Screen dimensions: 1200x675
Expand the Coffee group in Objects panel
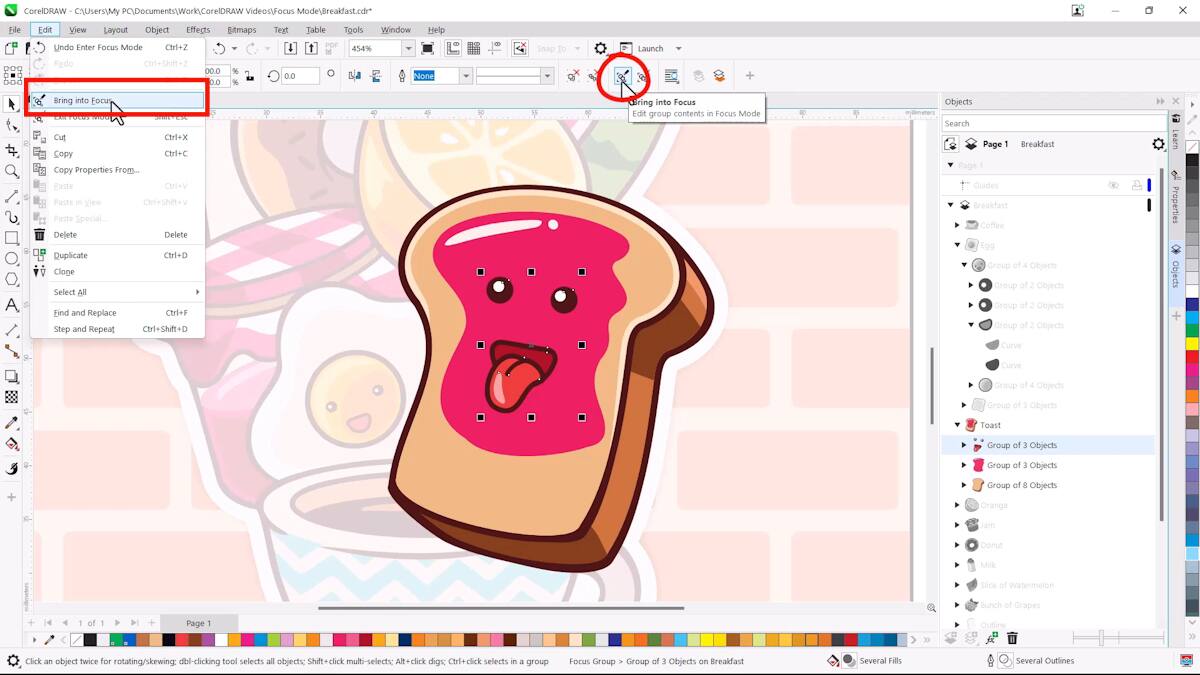click(x=957, y=224)
